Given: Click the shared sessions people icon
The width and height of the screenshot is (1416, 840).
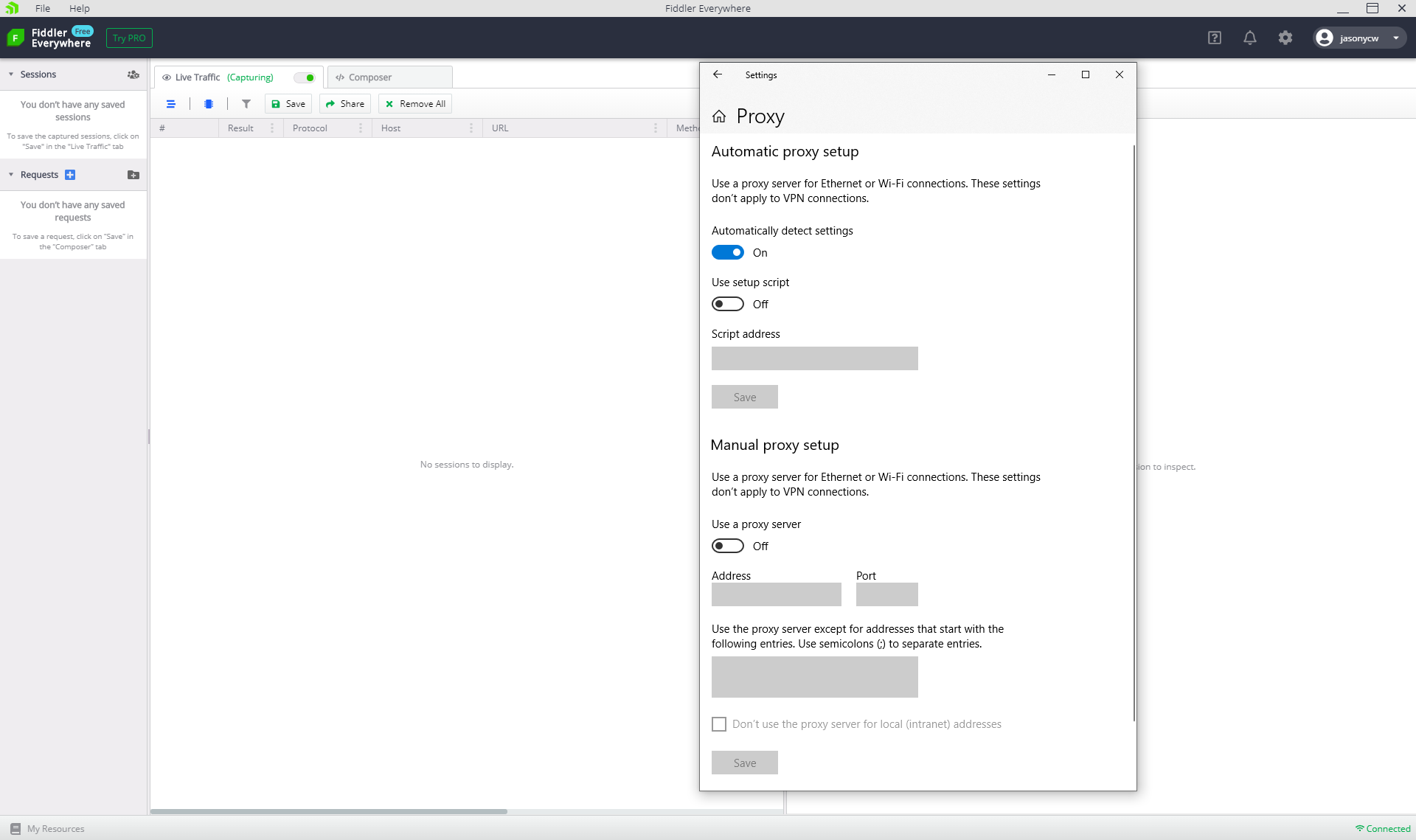Looking at the screenshot, I should tap(133, 74).
